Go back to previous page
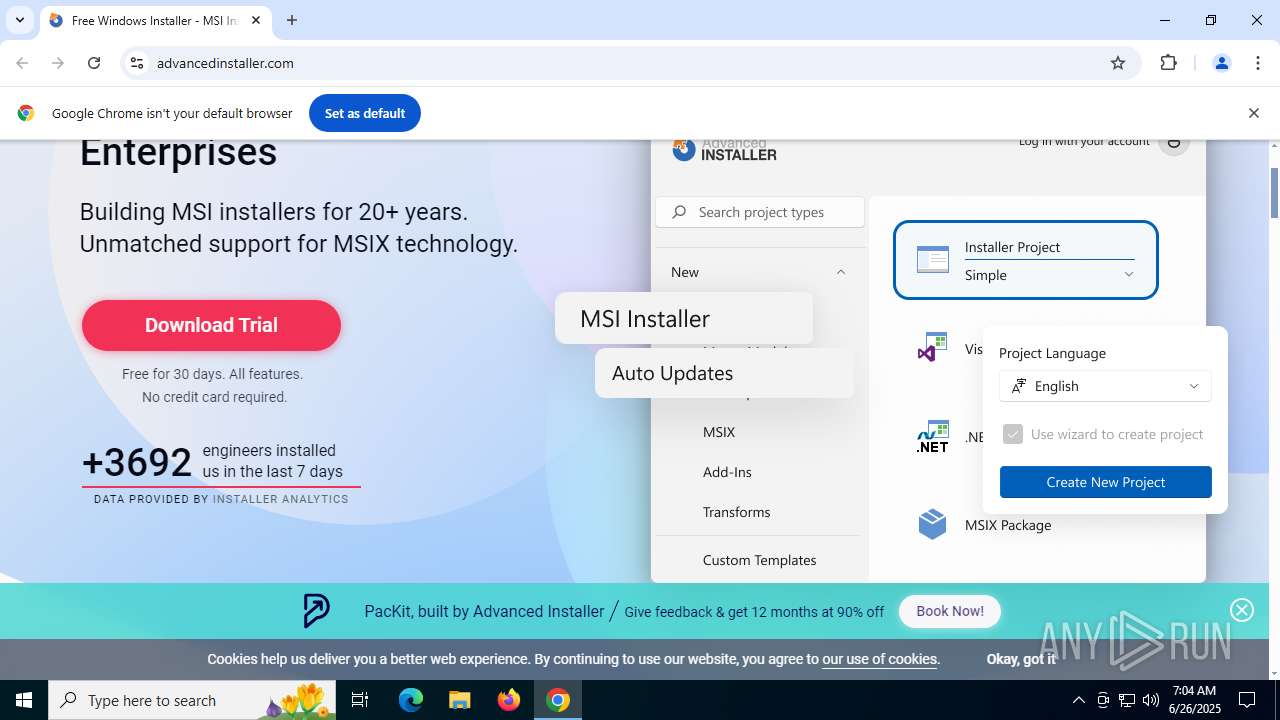 pos(22,63)
